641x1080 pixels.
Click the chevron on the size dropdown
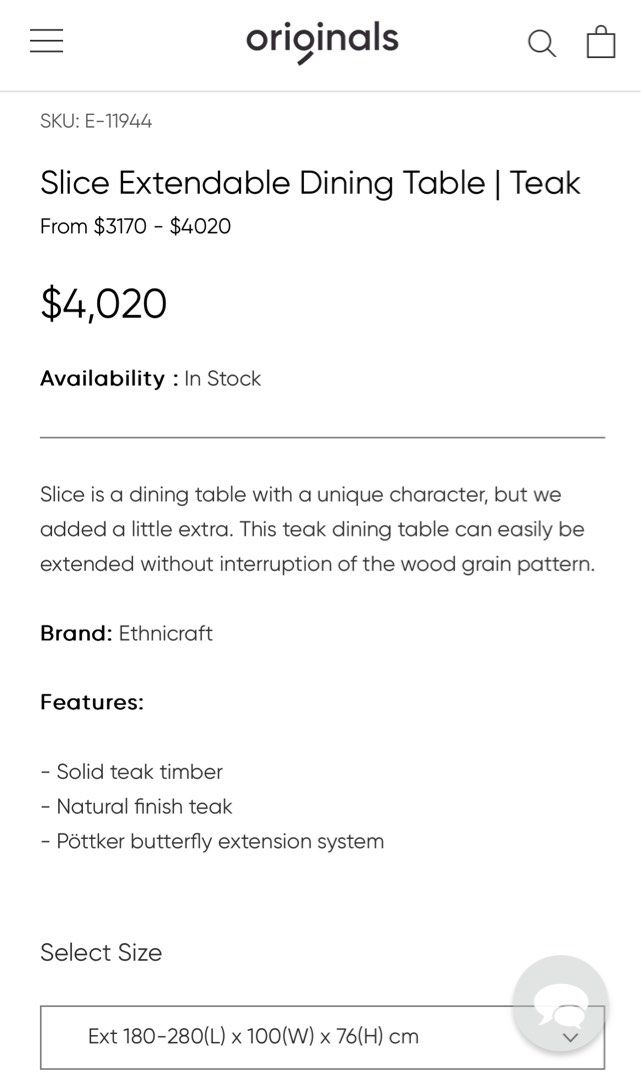[x=570, y=1038]
